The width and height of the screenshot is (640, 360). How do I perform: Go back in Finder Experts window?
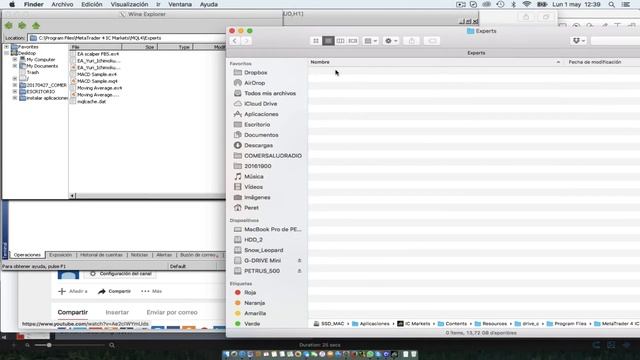(x=235, y=41)
